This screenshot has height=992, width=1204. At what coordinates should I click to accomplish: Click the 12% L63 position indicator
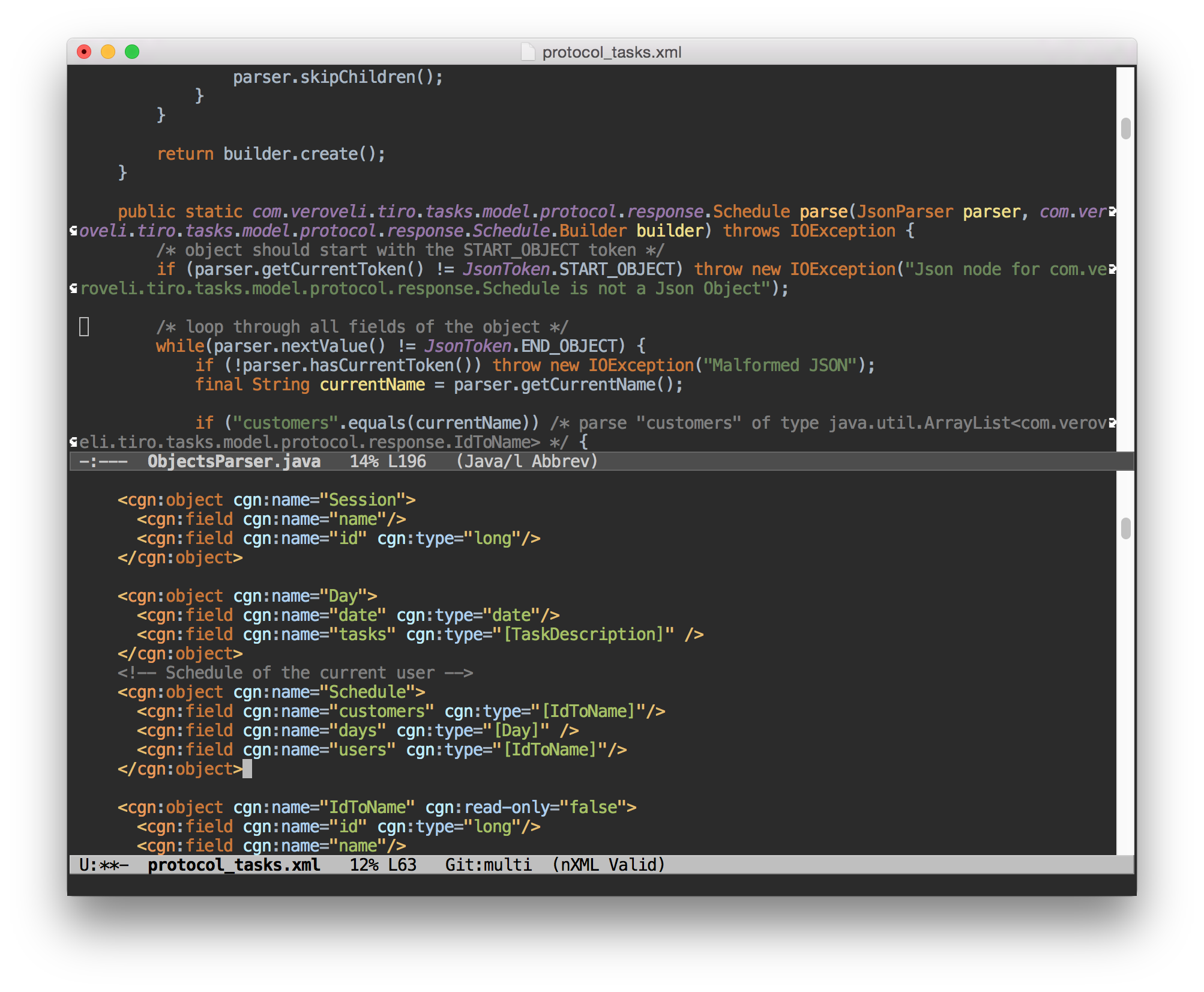coord(382,865)
